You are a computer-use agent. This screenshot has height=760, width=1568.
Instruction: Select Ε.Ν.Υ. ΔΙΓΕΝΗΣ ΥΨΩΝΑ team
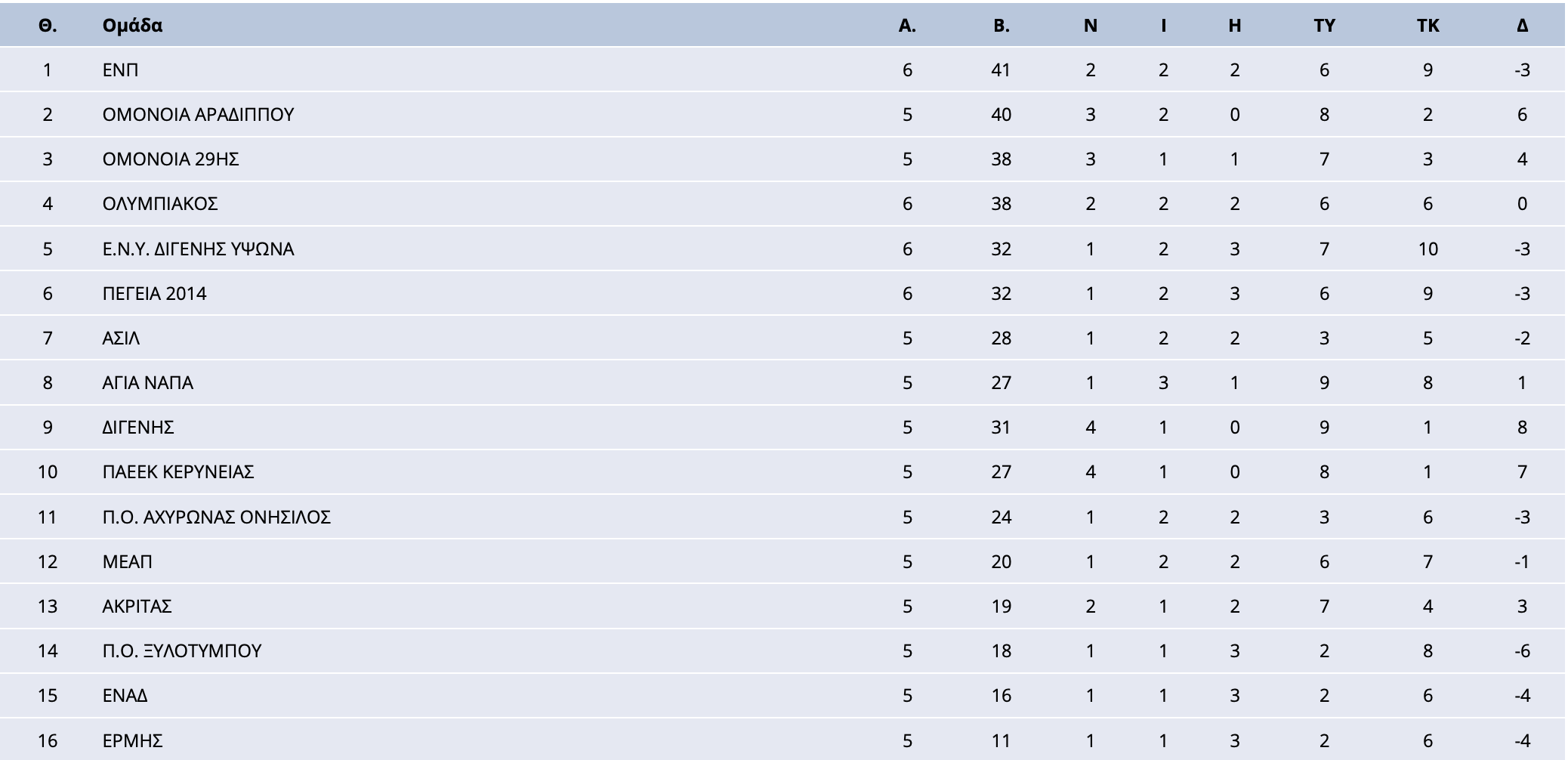pyautogui.click(x=198, y=249)
